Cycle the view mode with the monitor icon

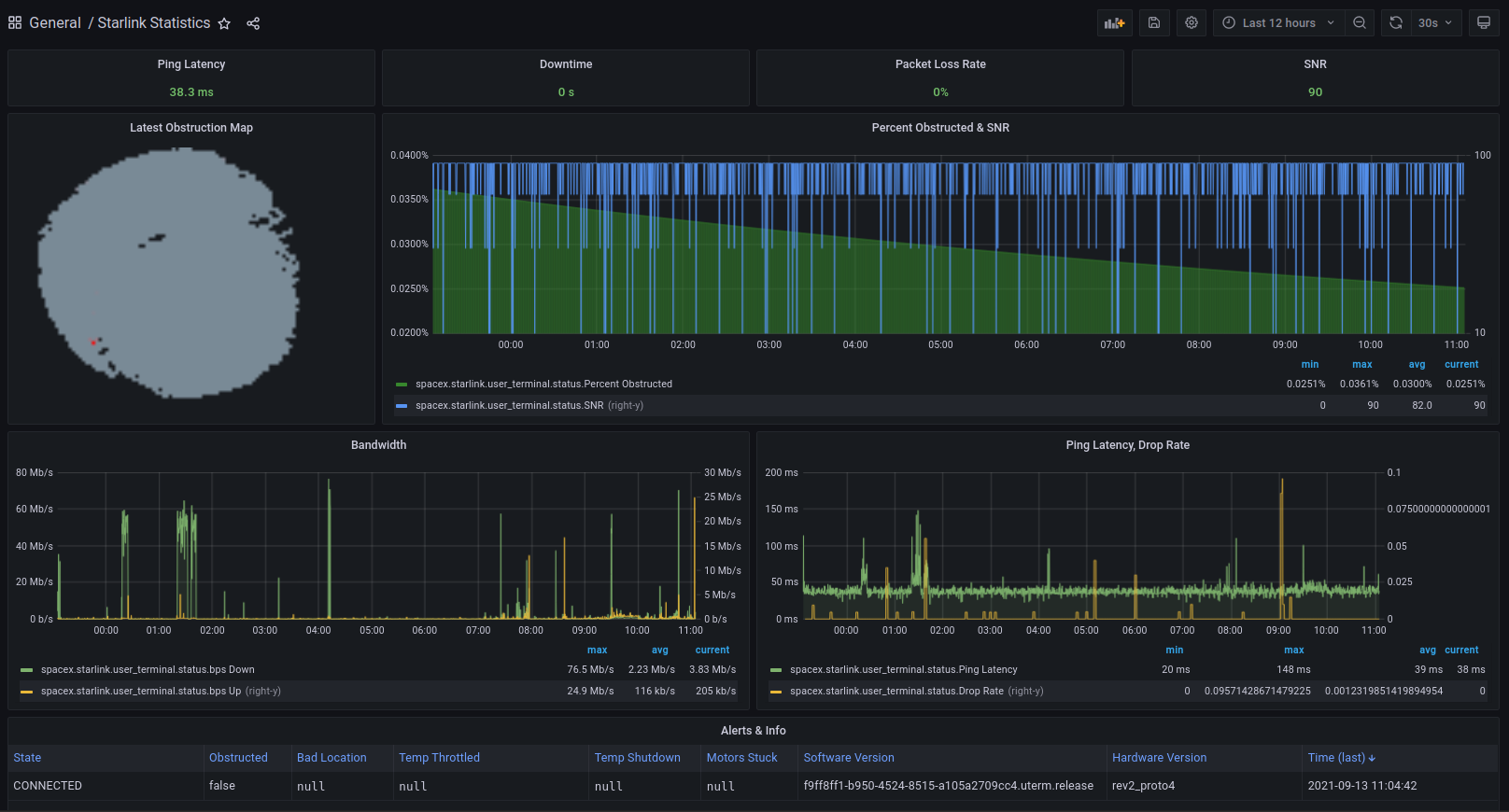(x=1484, y=23)
